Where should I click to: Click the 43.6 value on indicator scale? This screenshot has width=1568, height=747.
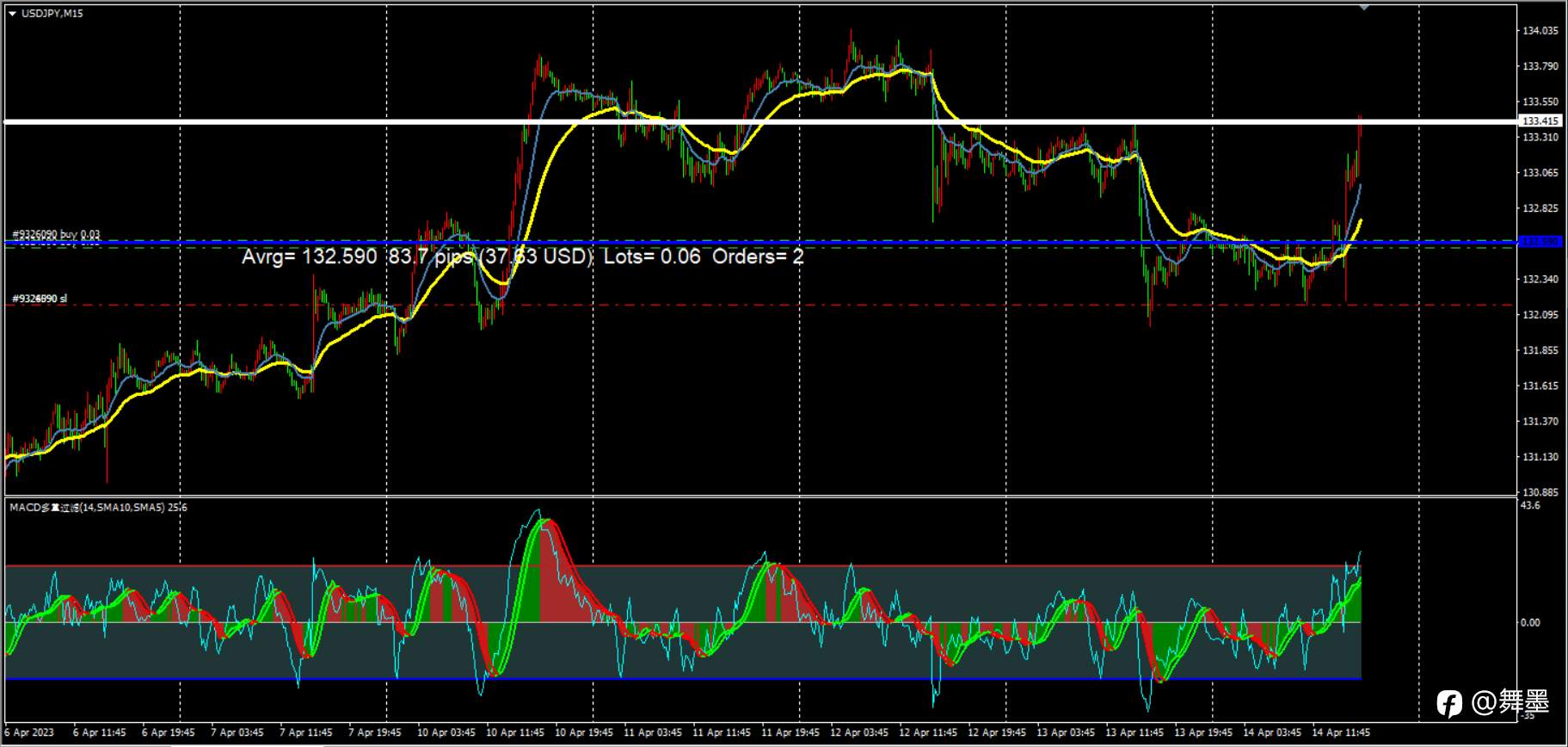(x=1531, y=506)
